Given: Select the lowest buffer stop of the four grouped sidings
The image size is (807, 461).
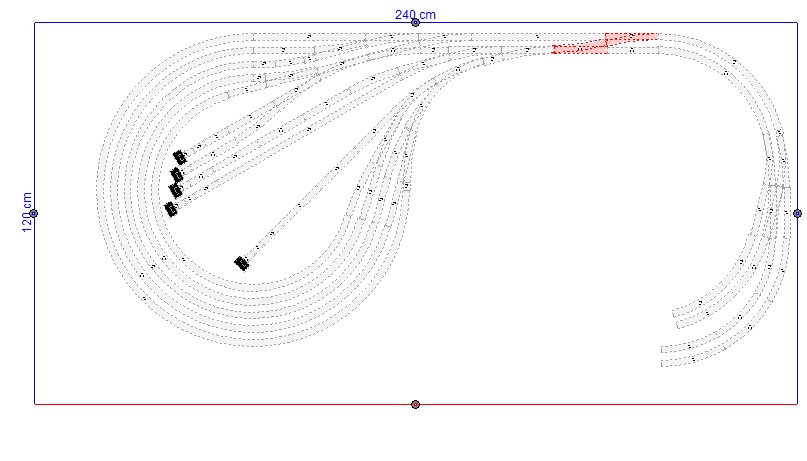Looking at the screenshot, I should tap(170, 208).
